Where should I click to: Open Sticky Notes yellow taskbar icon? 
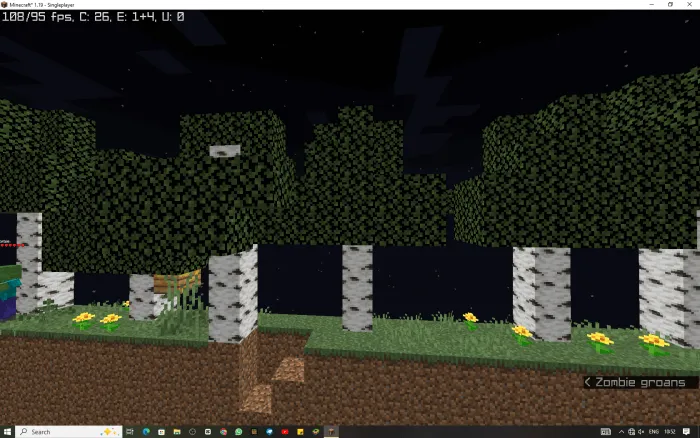tap(300, 432)
